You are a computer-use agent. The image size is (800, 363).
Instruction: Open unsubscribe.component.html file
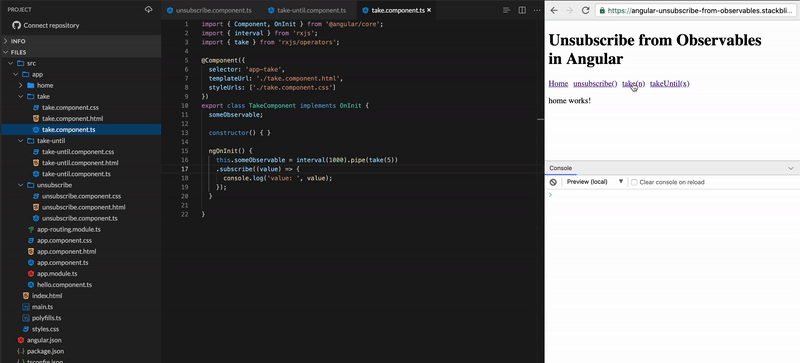pos(84,207)
